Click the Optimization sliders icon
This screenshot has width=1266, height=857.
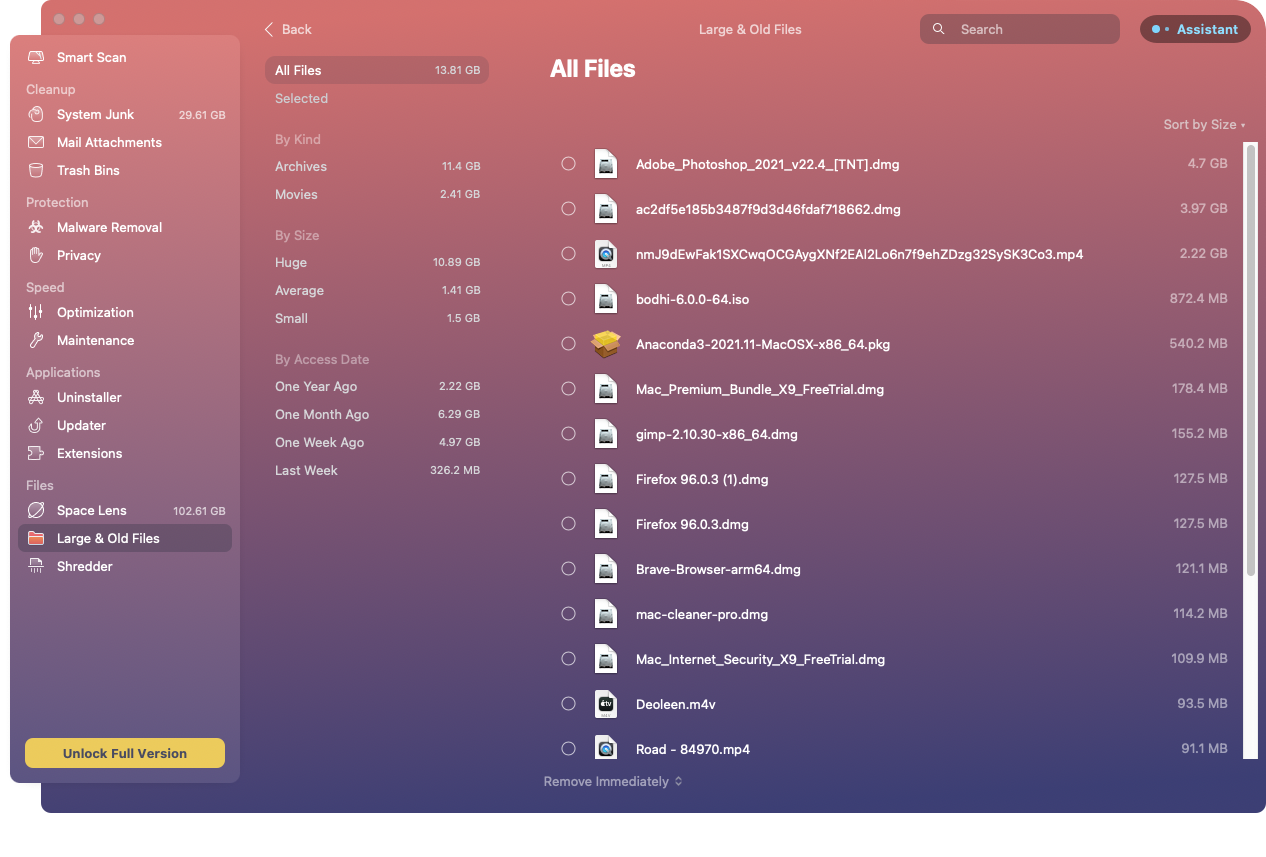tap(36, 313)
